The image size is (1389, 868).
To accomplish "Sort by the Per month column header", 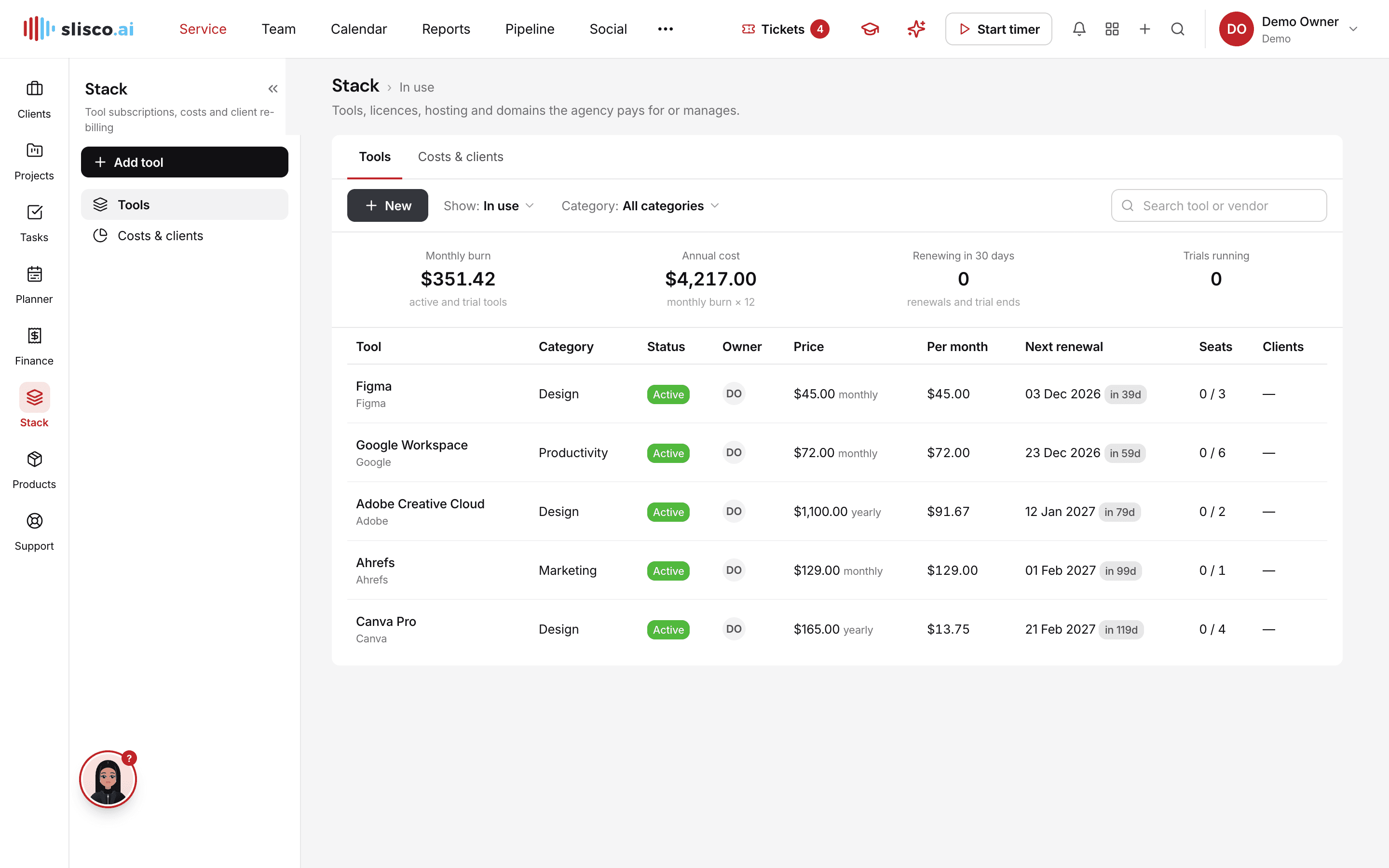I will tap(957, 347).
